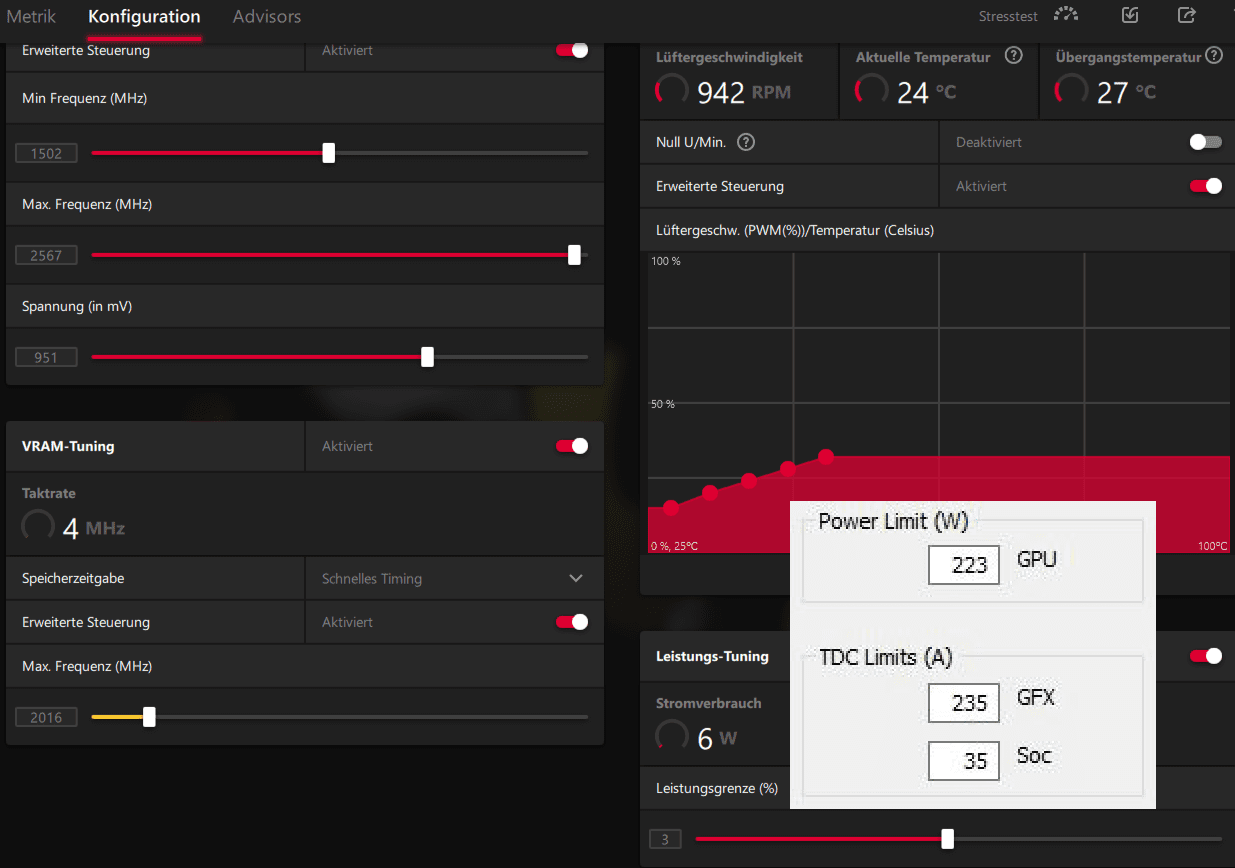1235x868 pixels.
Task: Enable the Null U/Min. switch
Action: click(x=1206, y=142)
